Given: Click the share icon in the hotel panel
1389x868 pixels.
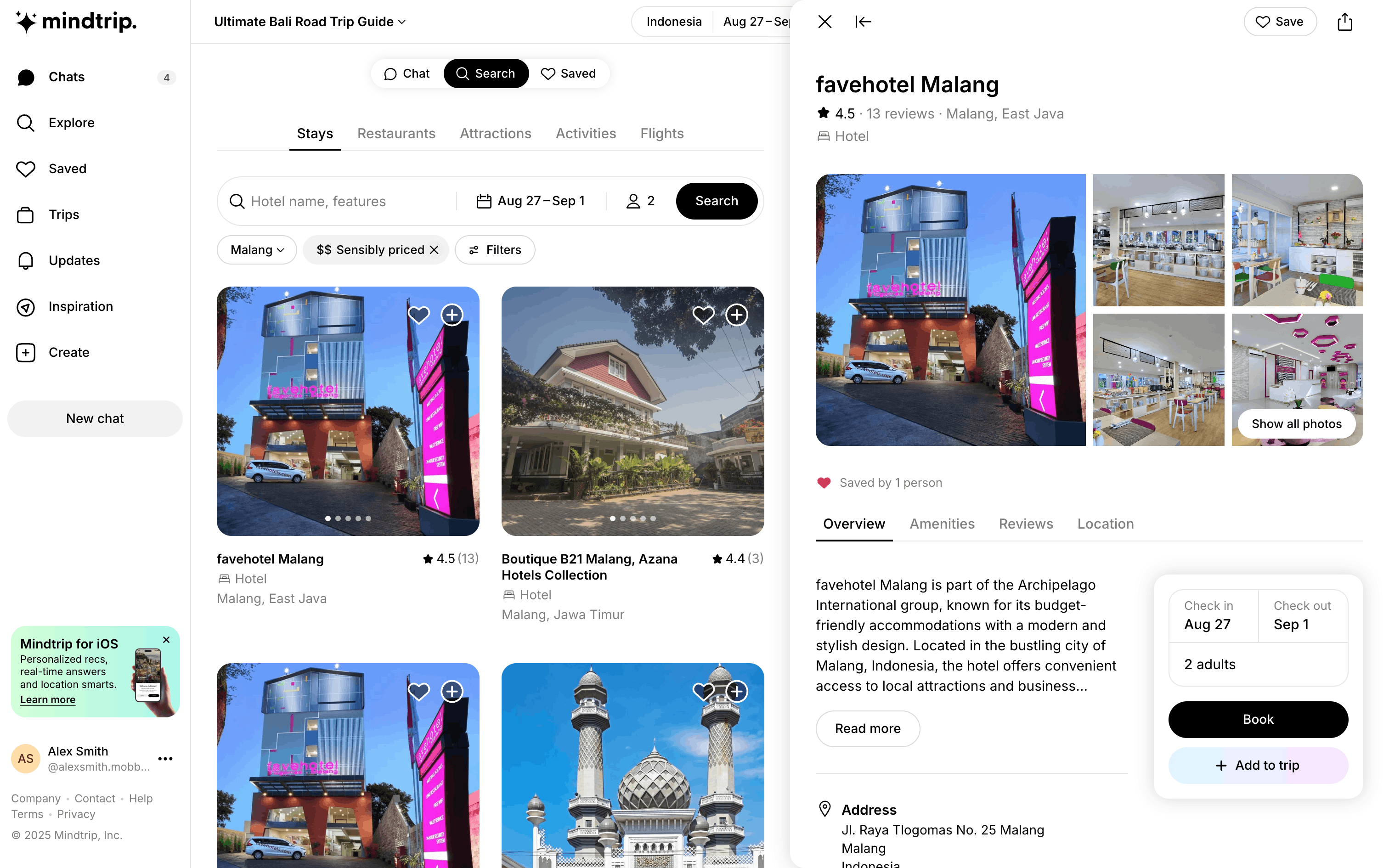Looking at the screenshot, I should coord(1344,22).
